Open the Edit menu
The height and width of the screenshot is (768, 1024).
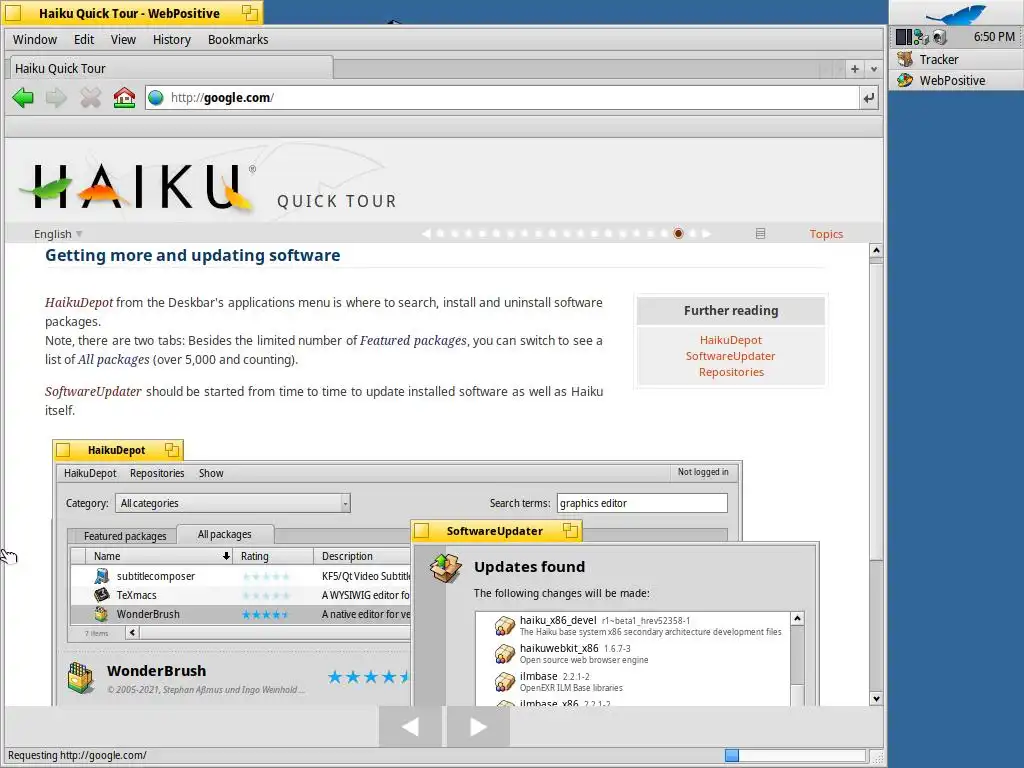84,39
